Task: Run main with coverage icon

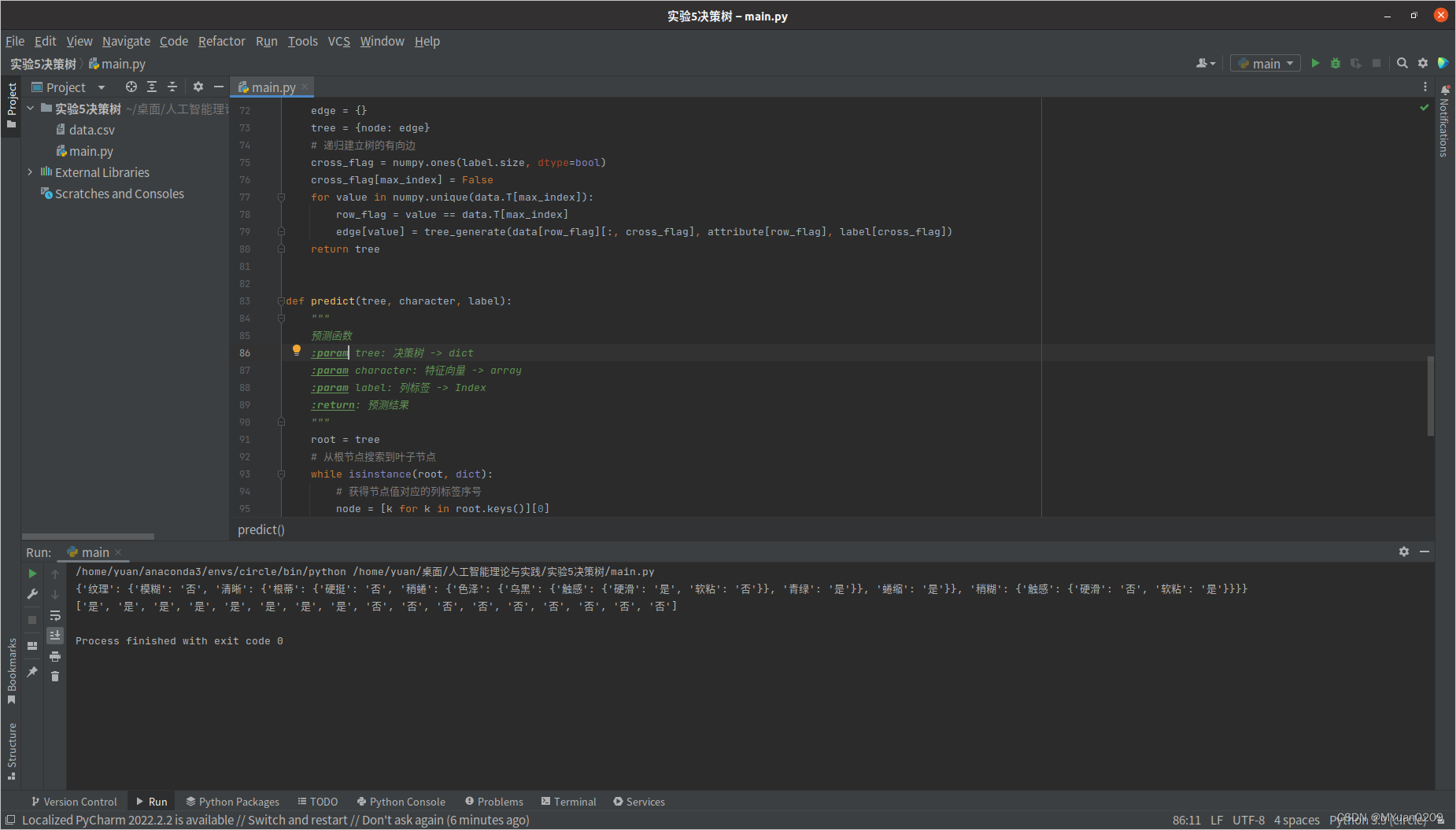Action: point(1356,63)
